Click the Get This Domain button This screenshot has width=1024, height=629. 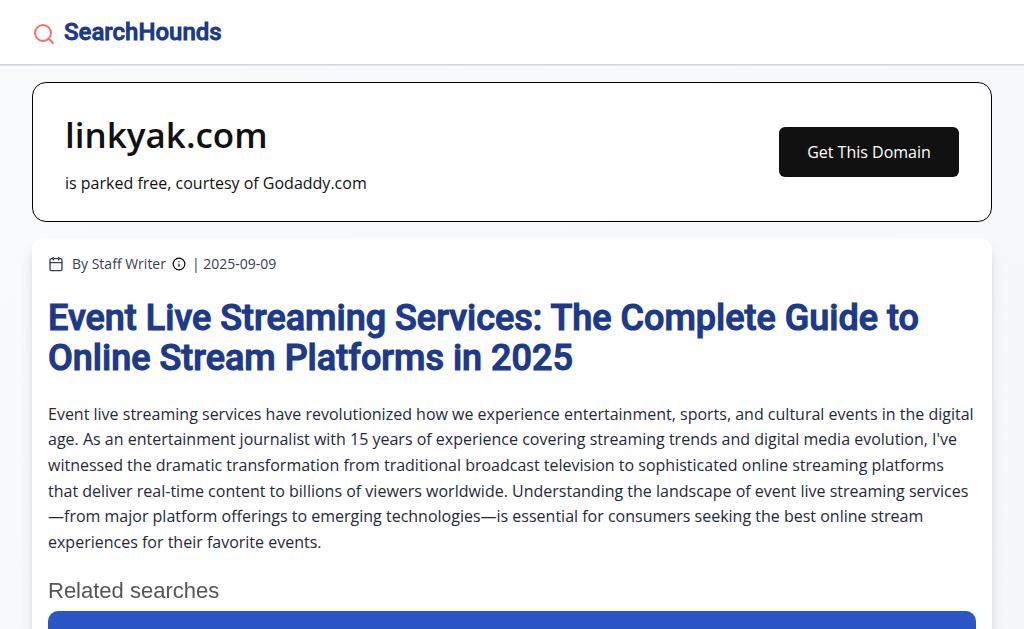coord(869,152)
